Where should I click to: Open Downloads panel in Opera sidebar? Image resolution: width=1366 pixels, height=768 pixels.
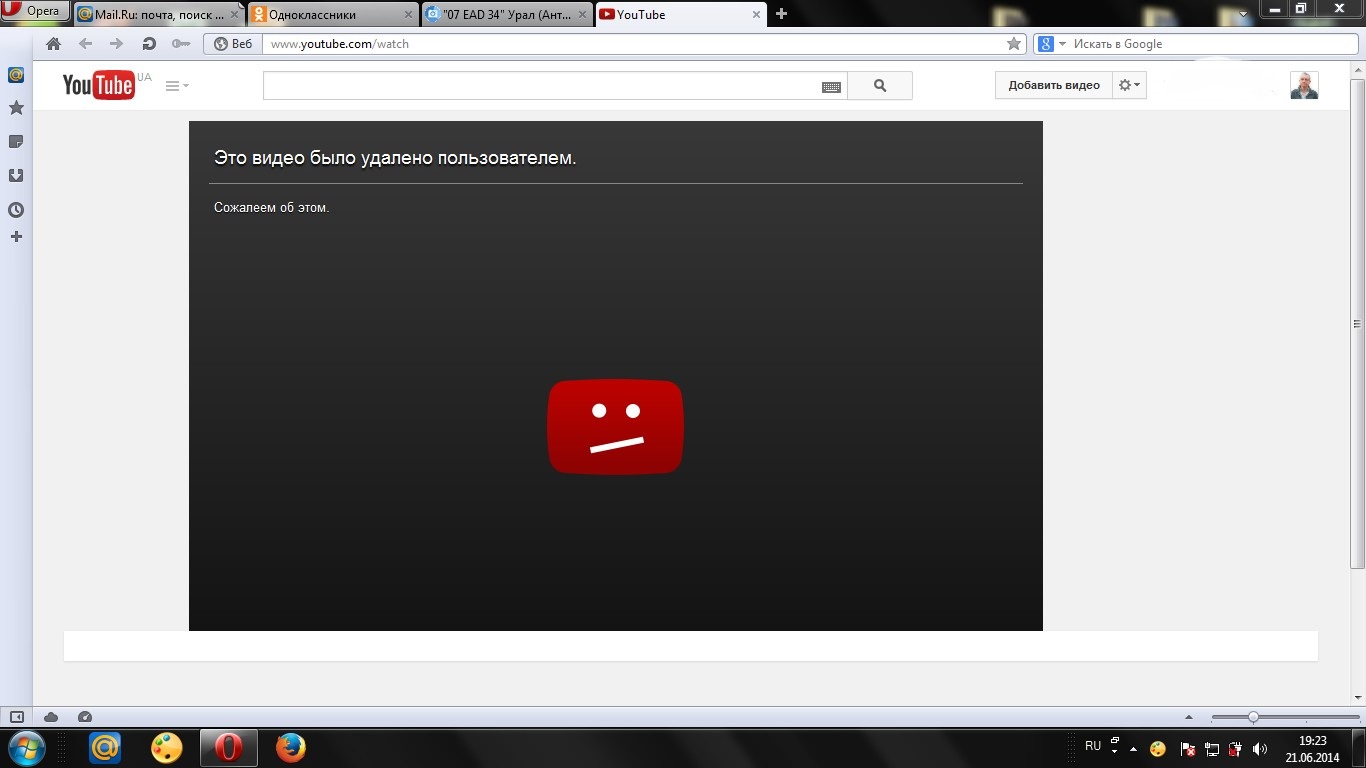[16, 176]
